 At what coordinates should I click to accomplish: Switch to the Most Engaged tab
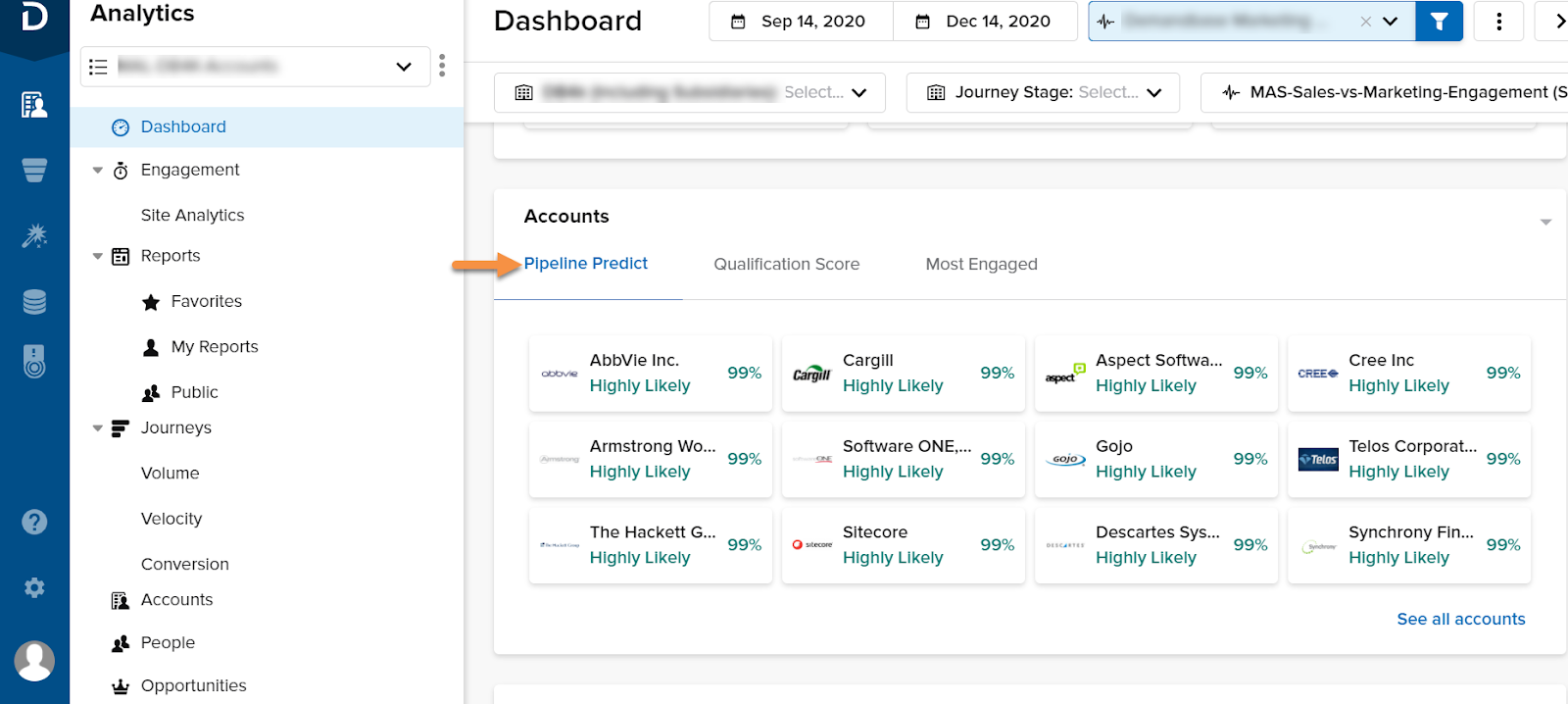(x=982, y=265)
